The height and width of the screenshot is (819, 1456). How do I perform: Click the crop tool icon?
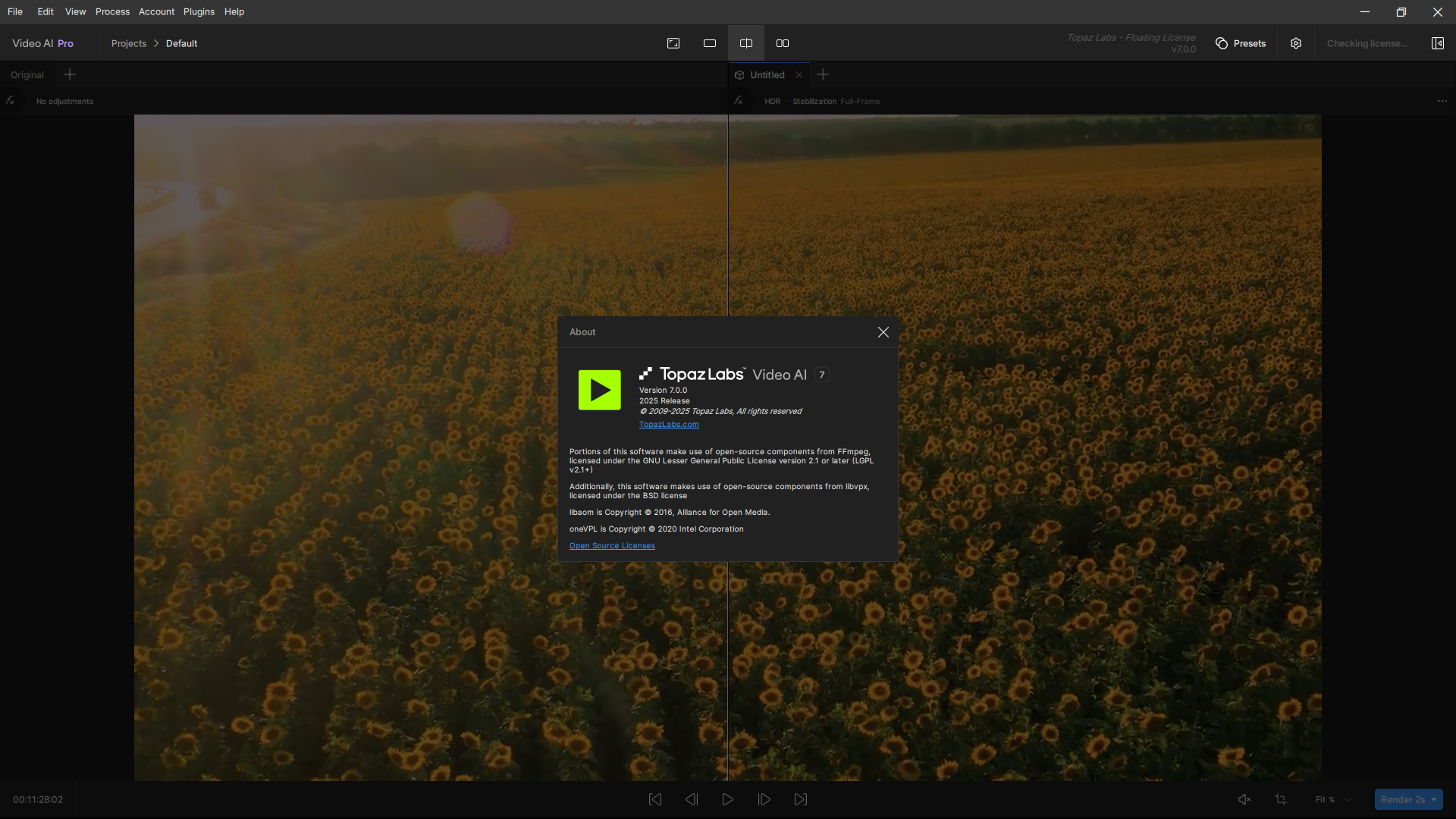pyautogui.click(x=1281, y=799)
